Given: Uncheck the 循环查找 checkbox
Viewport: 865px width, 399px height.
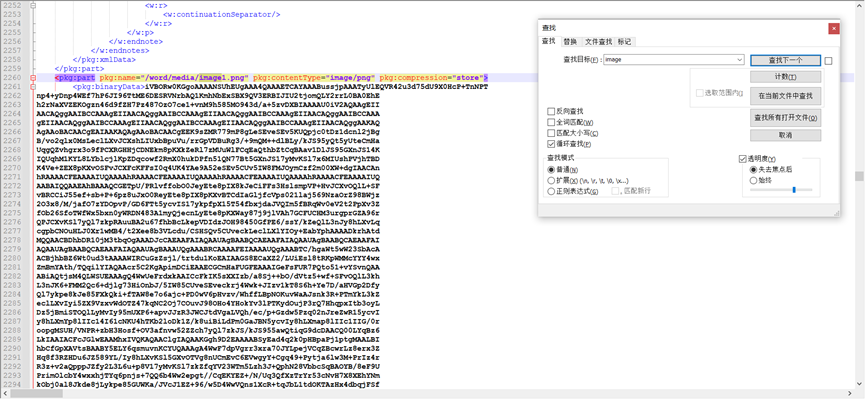Looking at the screenshot, I should point(551,144).
